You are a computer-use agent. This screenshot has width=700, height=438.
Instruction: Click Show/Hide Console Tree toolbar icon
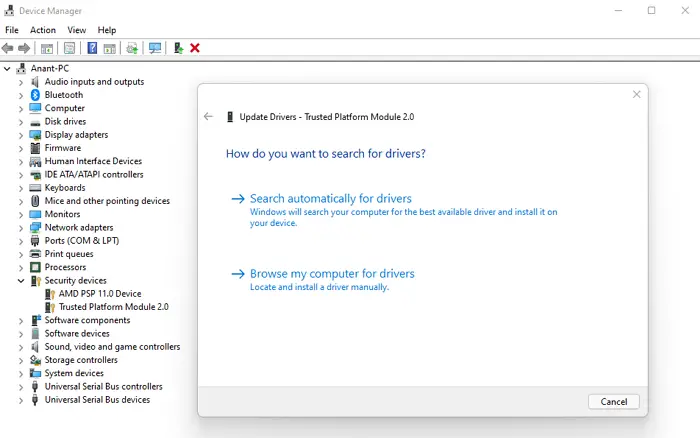[x=47, y=48]
